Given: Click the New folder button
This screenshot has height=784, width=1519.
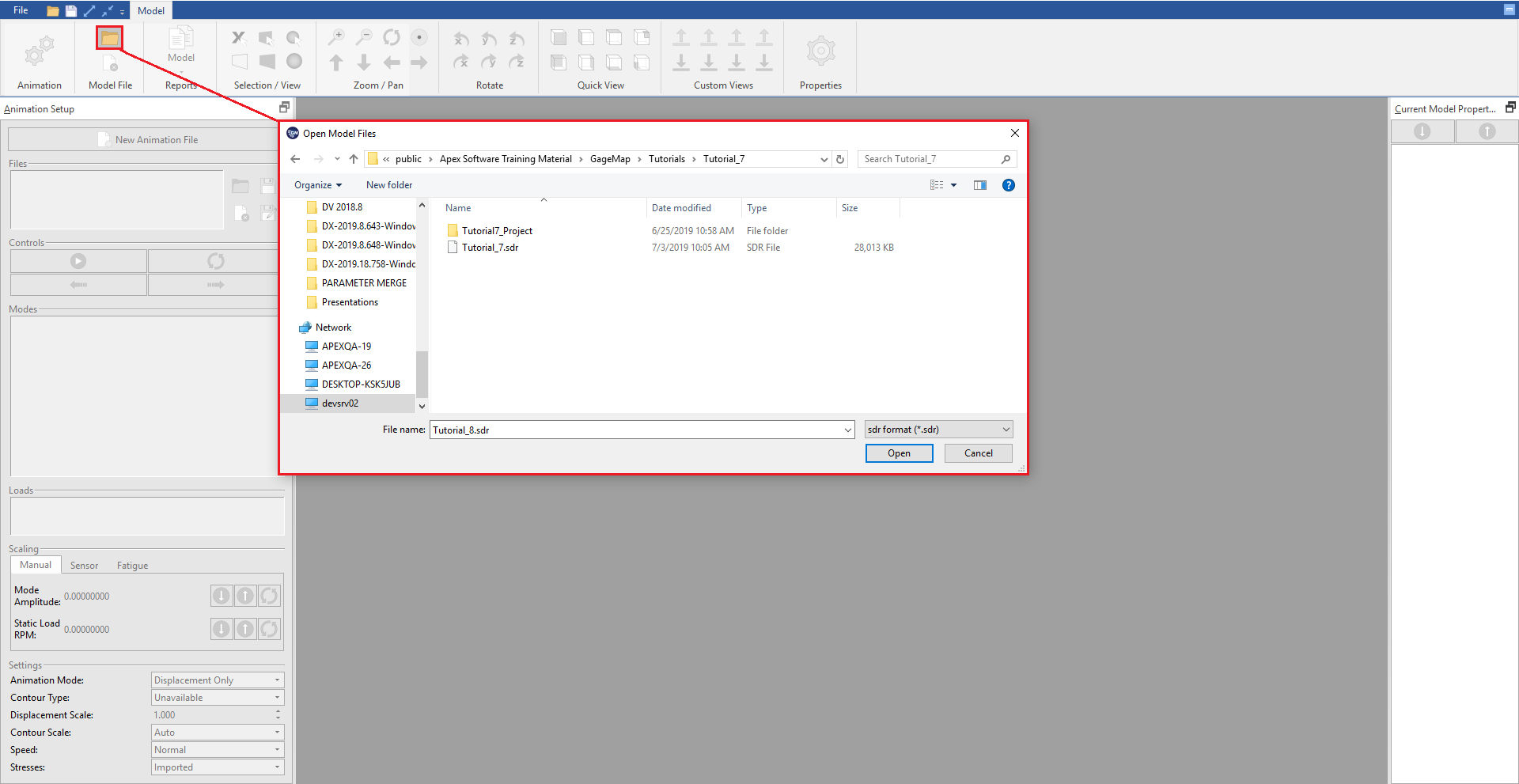Looking at the screenshot, I should pos(389,185).
